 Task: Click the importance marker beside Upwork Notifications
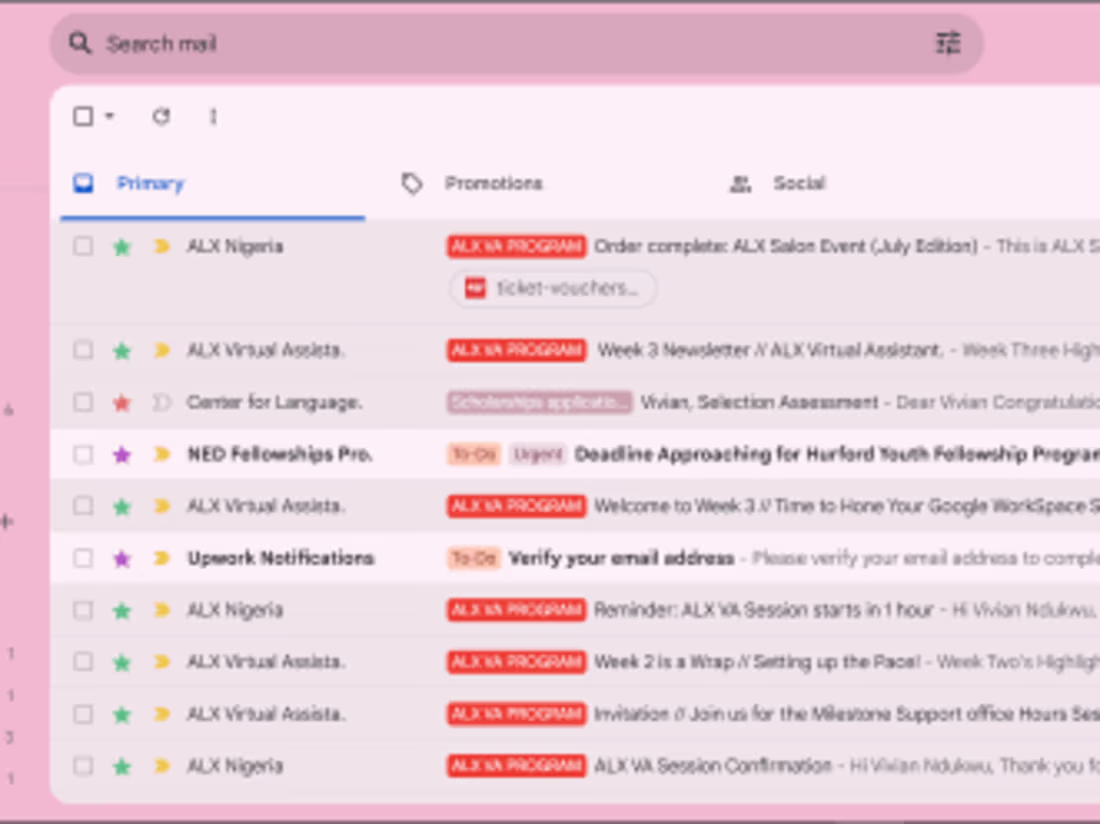tap(160, 558)
